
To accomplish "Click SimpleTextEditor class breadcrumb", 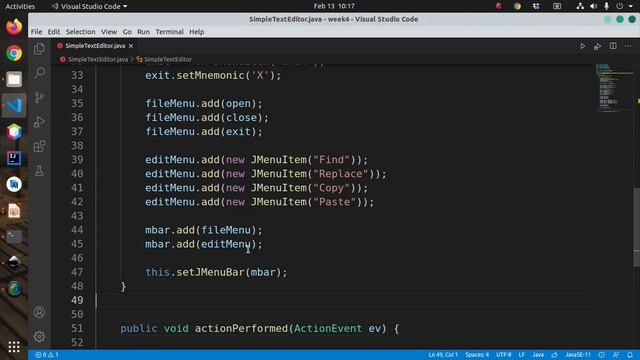I will pyautogui.click(x=167, y=59).
